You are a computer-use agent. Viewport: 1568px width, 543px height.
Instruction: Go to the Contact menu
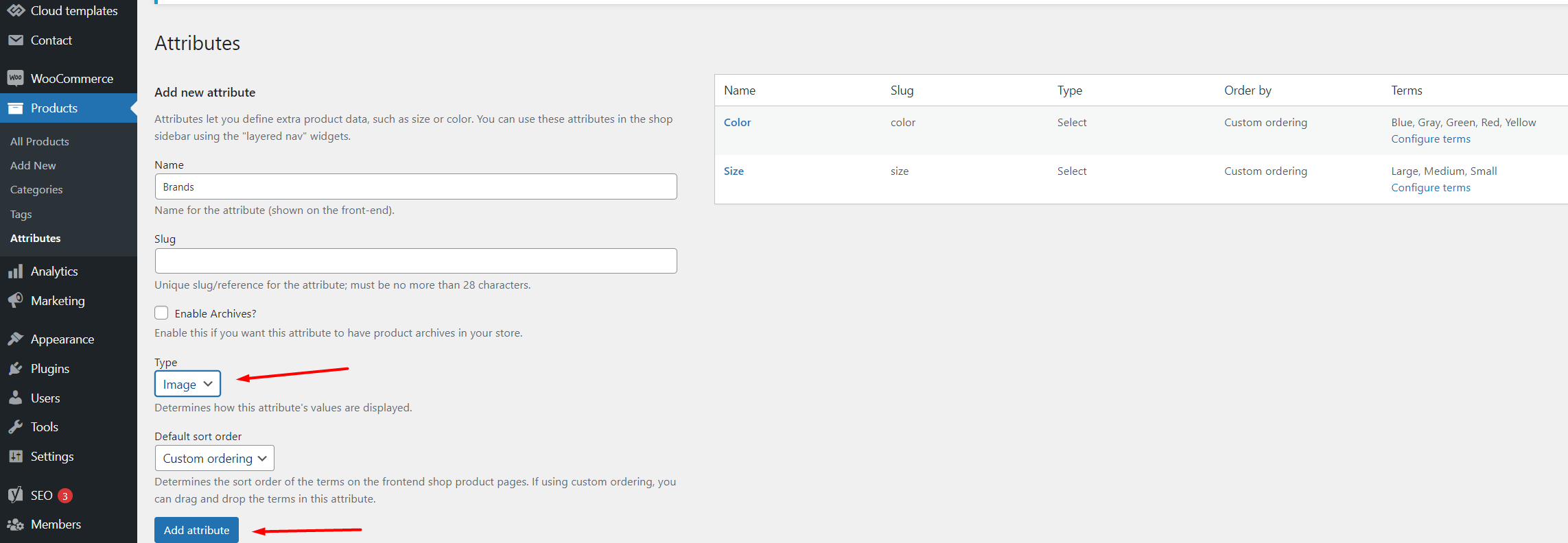(51, 40)
